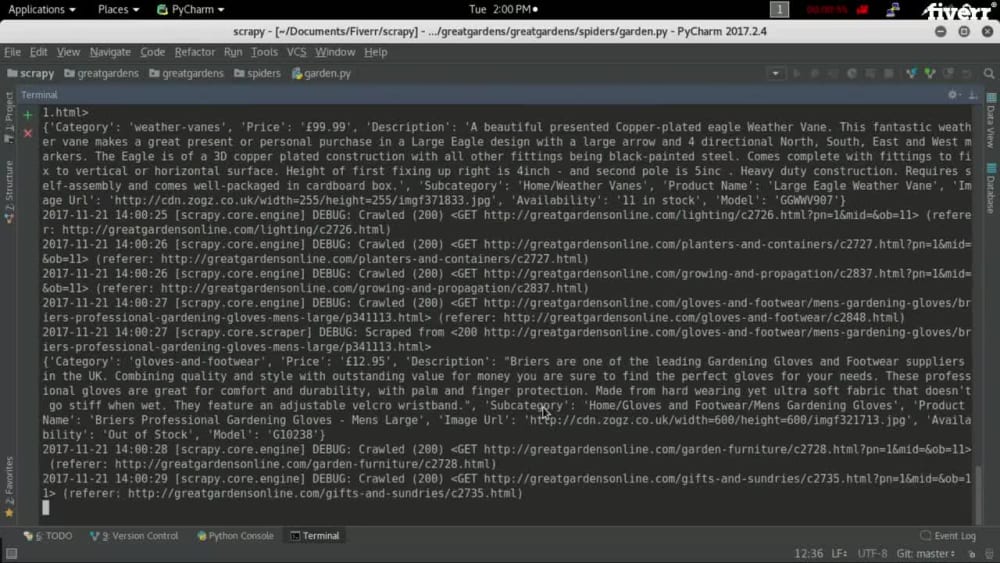
Task: Open the line separator LF selector
Action: [839, 553]
